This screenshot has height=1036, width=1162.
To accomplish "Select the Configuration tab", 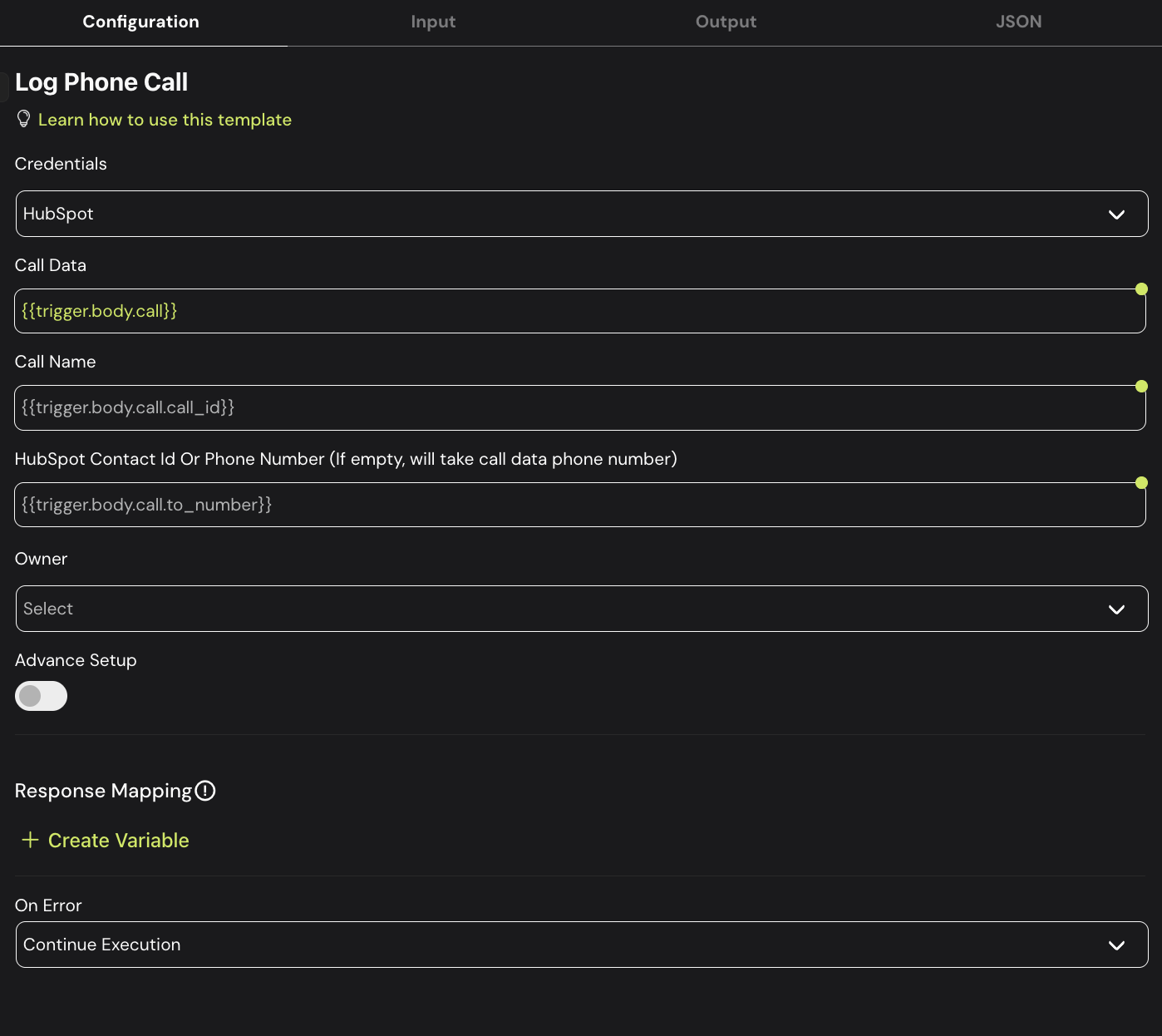I will point(141,22).
